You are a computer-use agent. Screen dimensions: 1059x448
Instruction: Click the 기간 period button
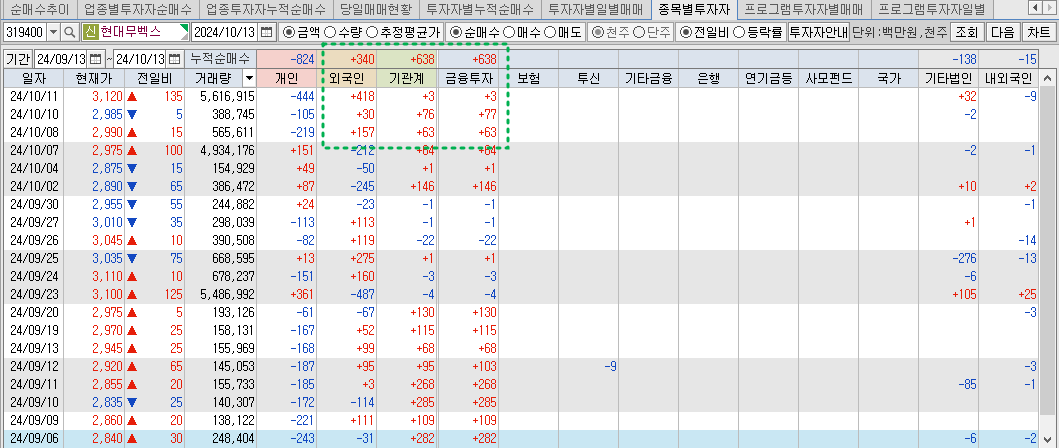(18, 59)
